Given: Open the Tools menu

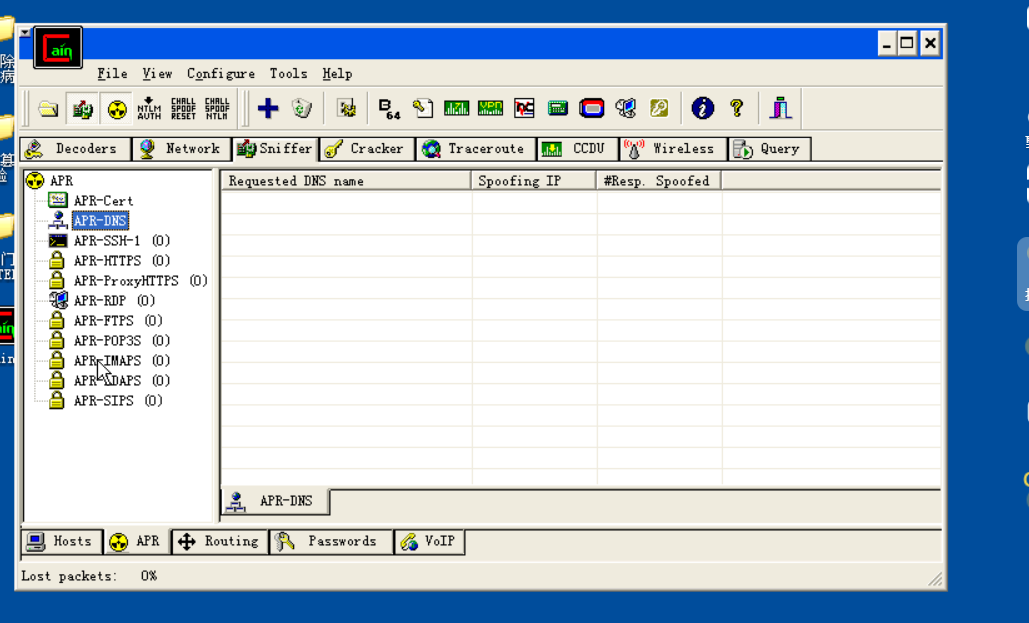Looking at the screenshot, I should click(x=288, y=74).
